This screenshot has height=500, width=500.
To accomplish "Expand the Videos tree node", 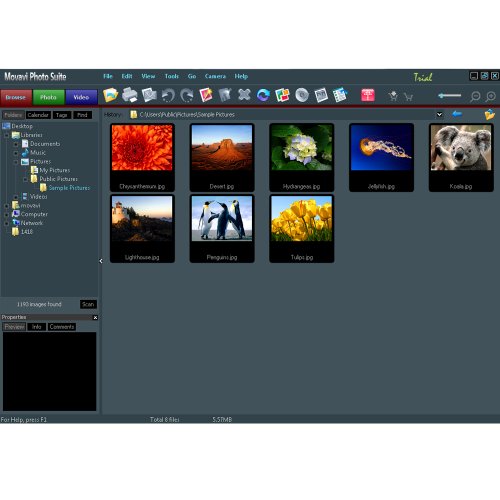I will [x=16, y=197].
